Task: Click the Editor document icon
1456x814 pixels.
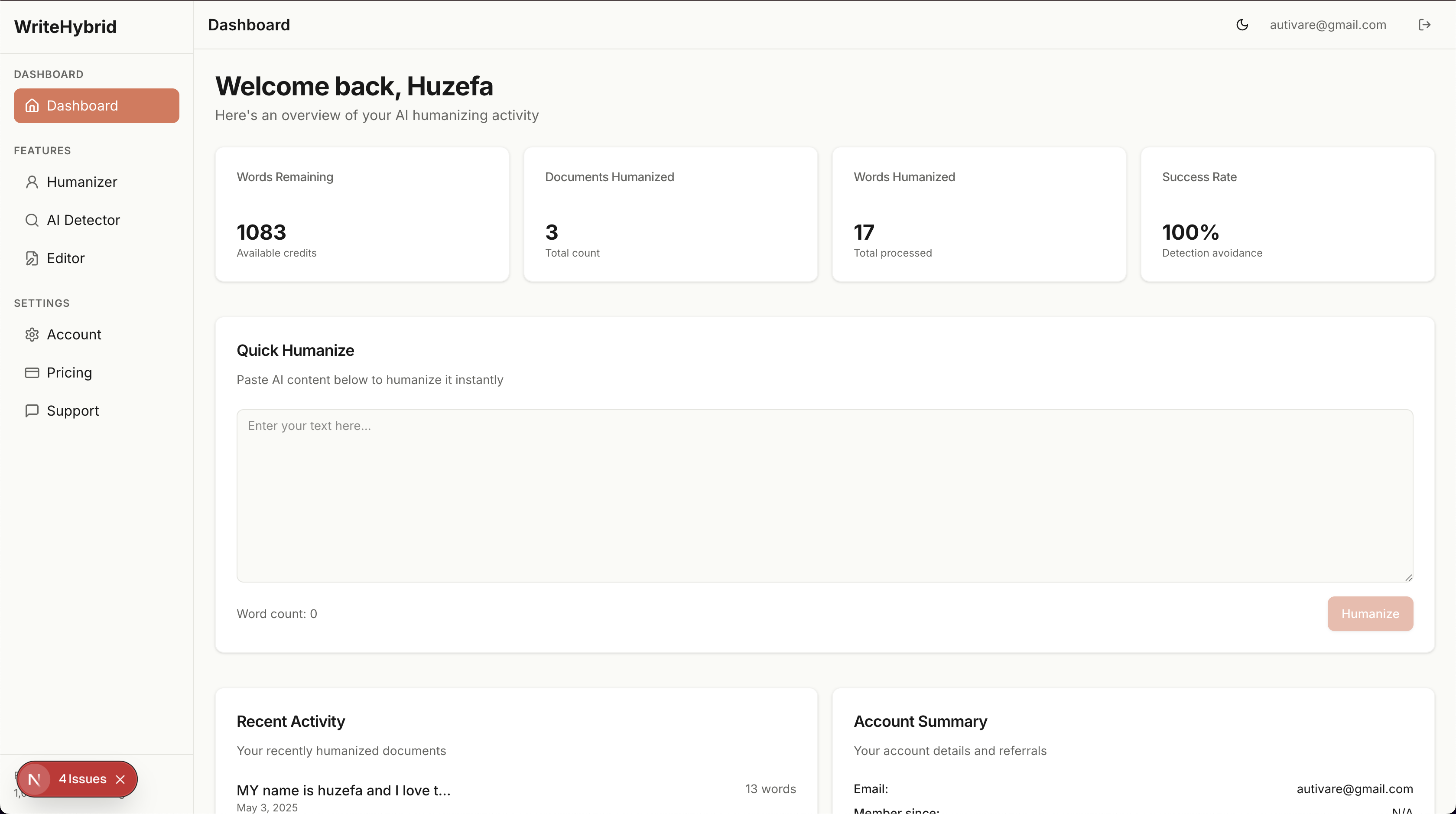Action: [32, 258]
